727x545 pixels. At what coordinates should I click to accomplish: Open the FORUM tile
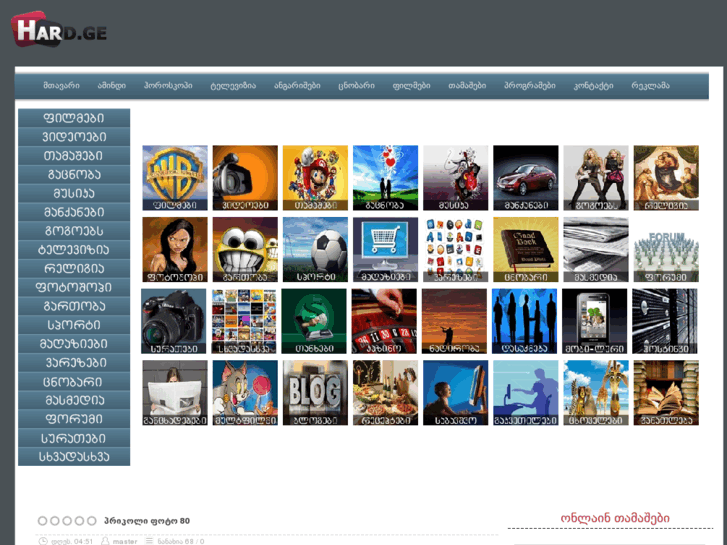666,250
